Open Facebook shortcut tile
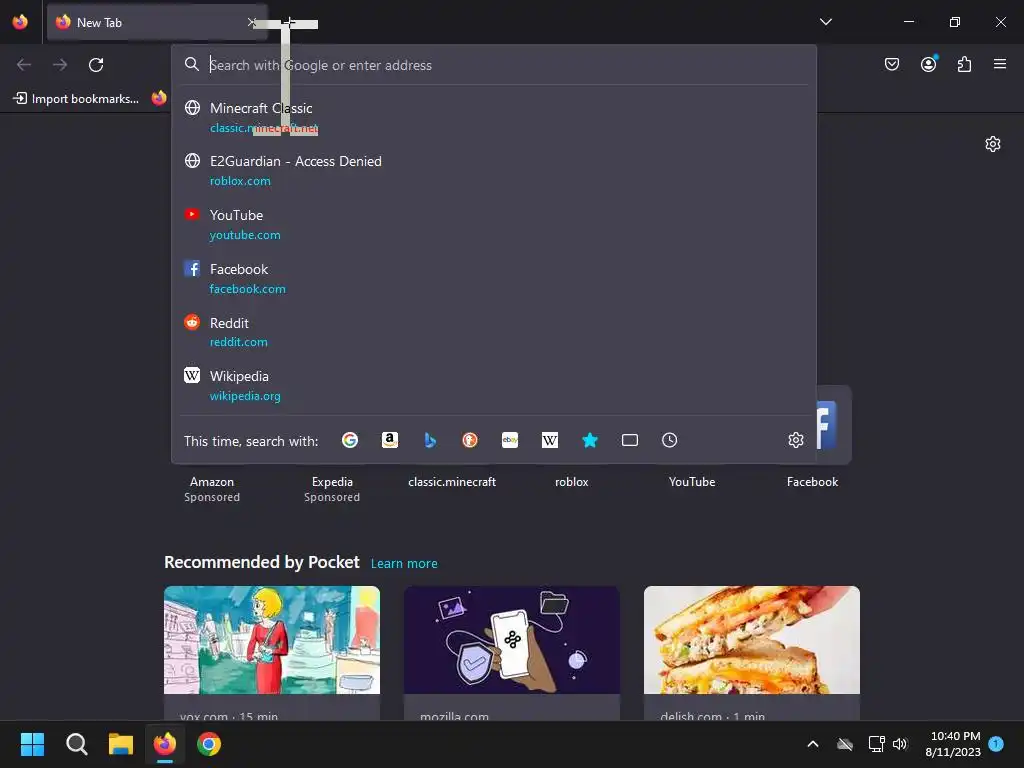 point(833,425)
